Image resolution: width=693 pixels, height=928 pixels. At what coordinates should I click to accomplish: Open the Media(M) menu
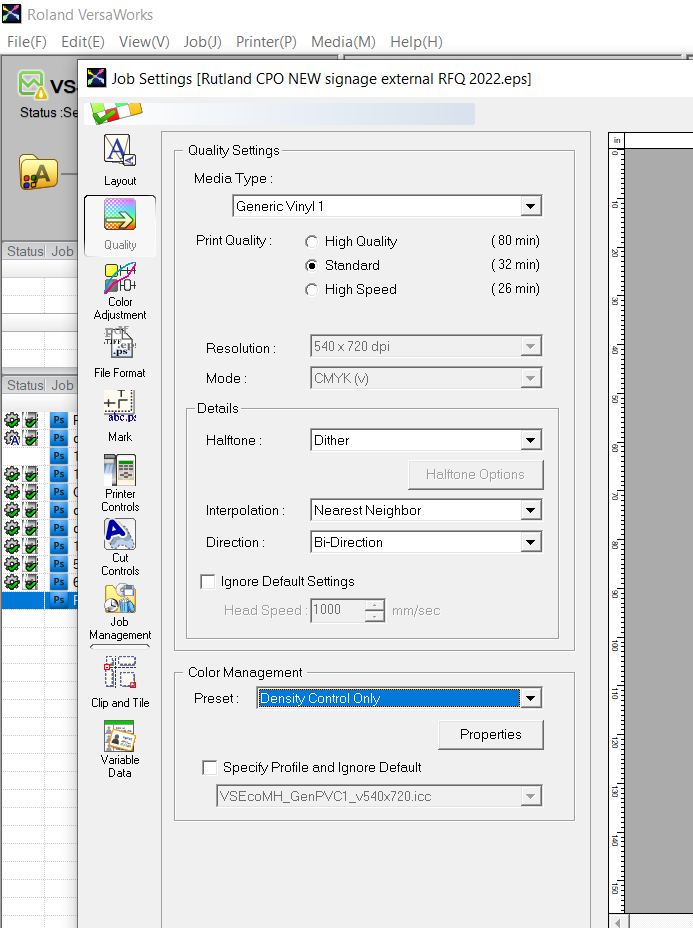click(343, 41)
